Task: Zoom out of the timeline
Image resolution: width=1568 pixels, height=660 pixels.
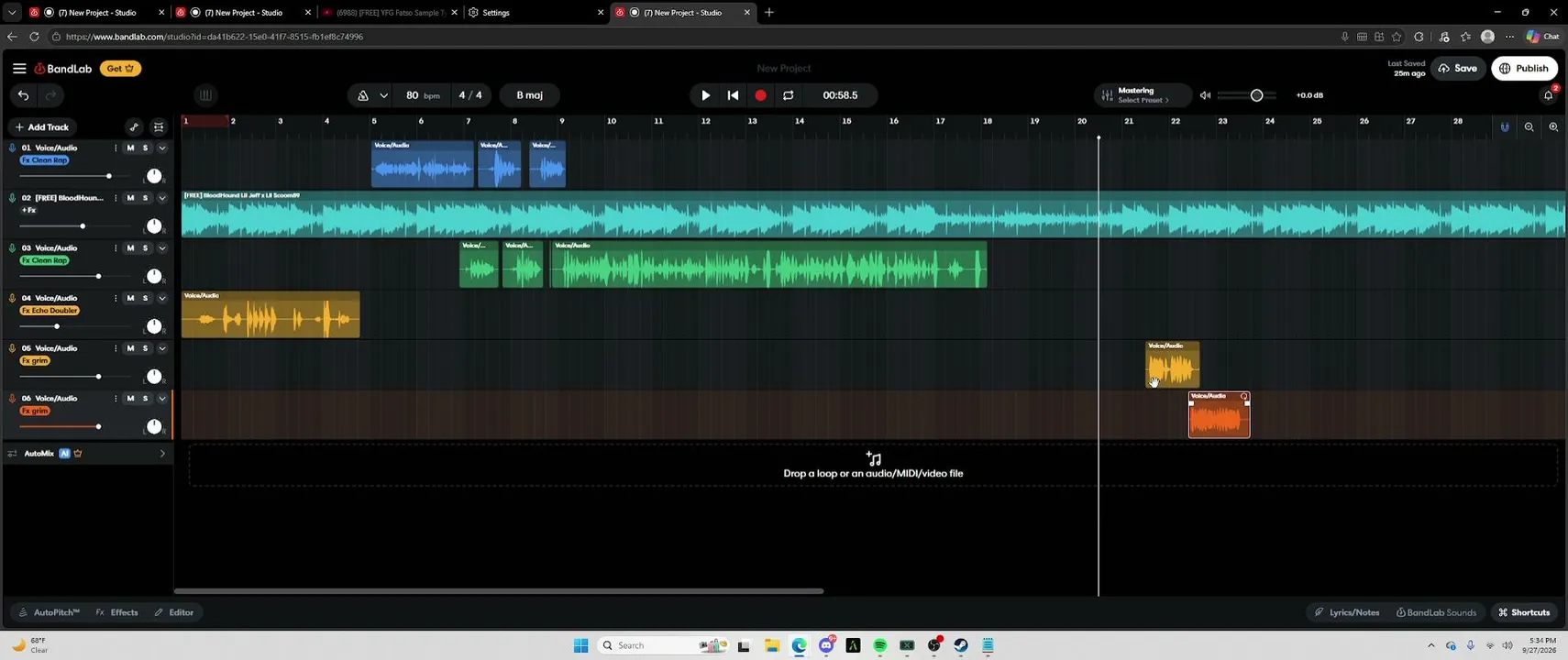Action: point(1529,127)
